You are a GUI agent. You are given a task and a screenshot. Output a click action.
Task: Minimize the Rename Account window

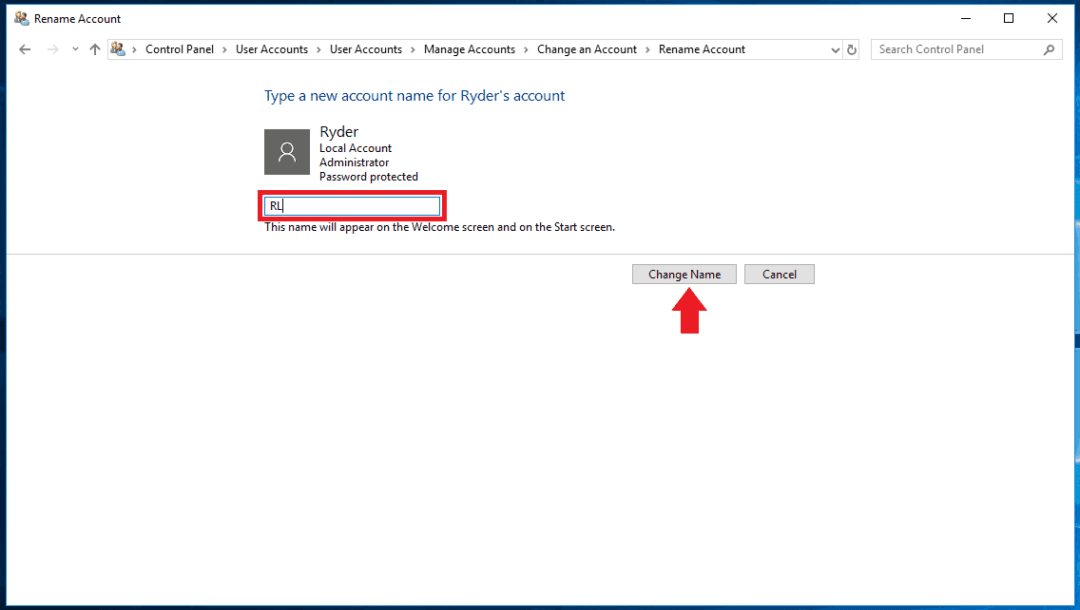(966, 19)
